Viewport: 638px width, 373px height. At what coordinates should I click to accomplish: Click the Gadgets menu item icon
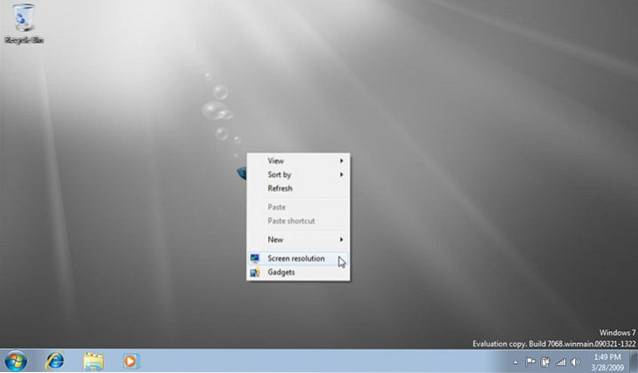coord(255,272)
